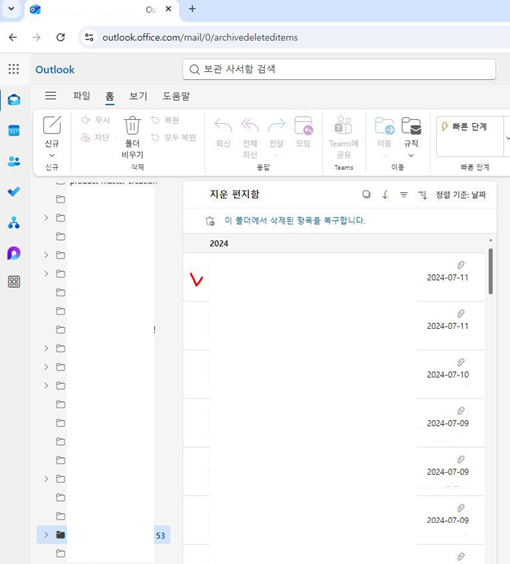Open People contacts in the left rail
The height and width of the screenshot is (564, 510).
(x=14, y=161)
